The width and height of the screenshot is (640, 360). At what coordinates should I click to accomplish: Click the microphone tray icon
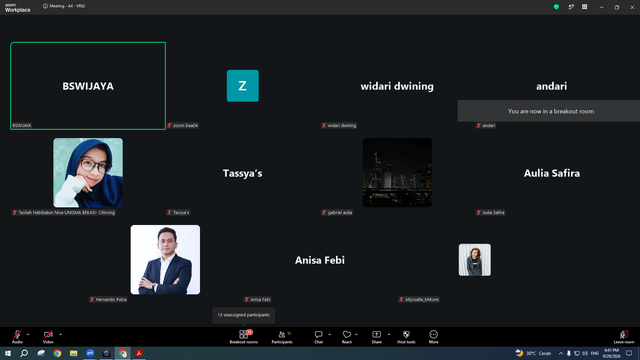(x=569, y=353)
